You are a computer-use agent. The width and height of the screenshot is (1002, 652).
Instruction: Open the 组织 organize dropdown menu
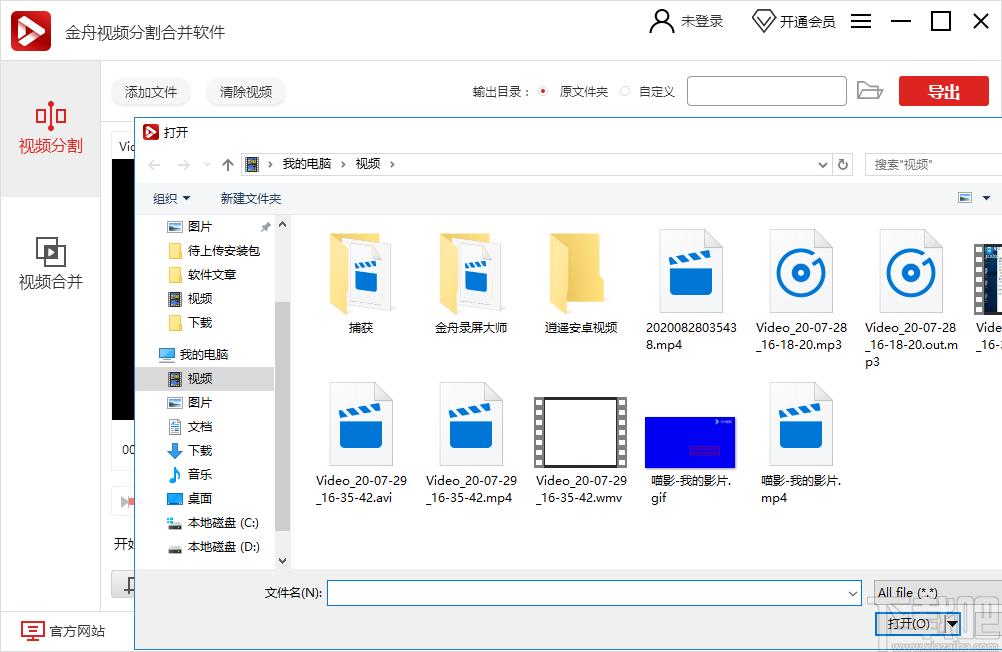(x=171, y=199)
